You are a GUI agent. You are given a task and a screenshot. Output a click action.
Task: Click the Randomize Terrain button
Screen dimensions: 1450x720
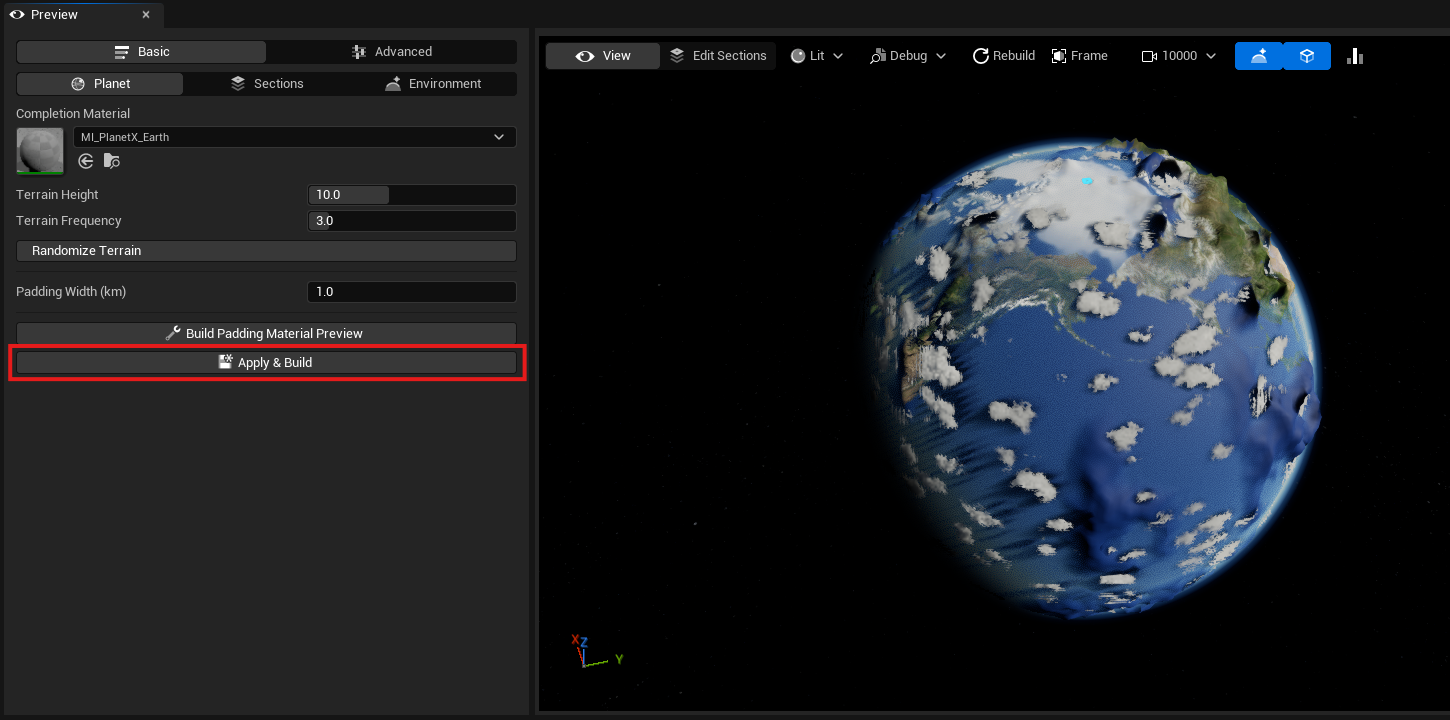[266, 251]
